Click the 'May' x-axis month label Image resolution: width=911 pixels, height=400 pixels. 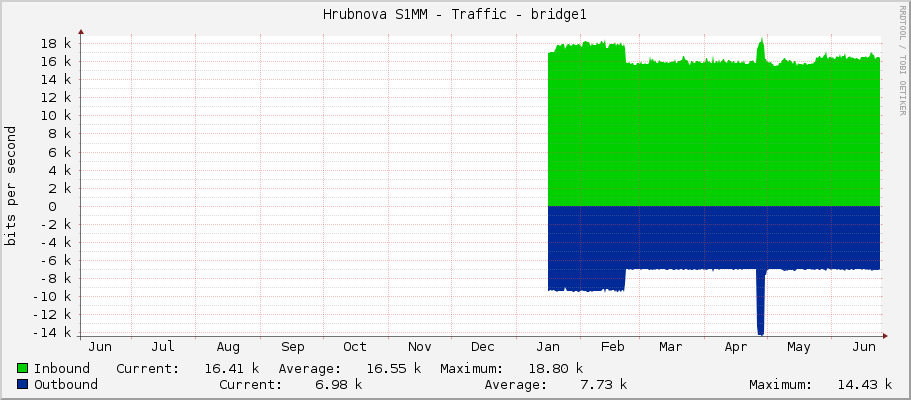[799, 347]
